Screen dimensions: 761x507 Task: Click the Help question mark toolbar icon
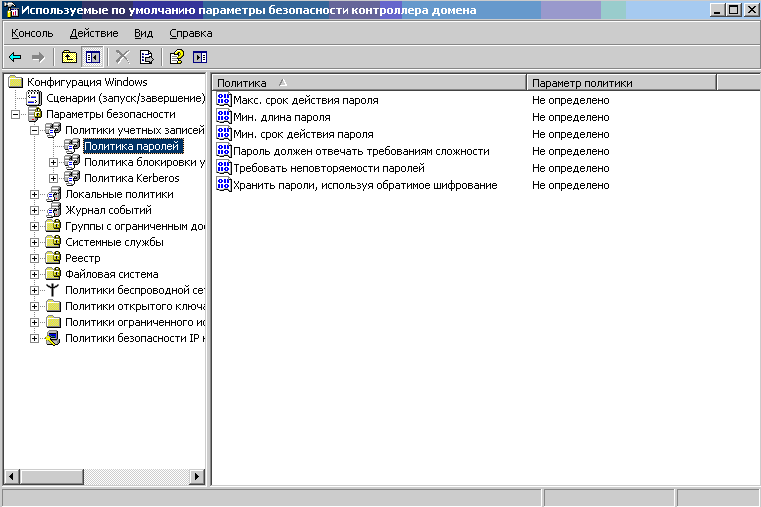coord(176,57)
